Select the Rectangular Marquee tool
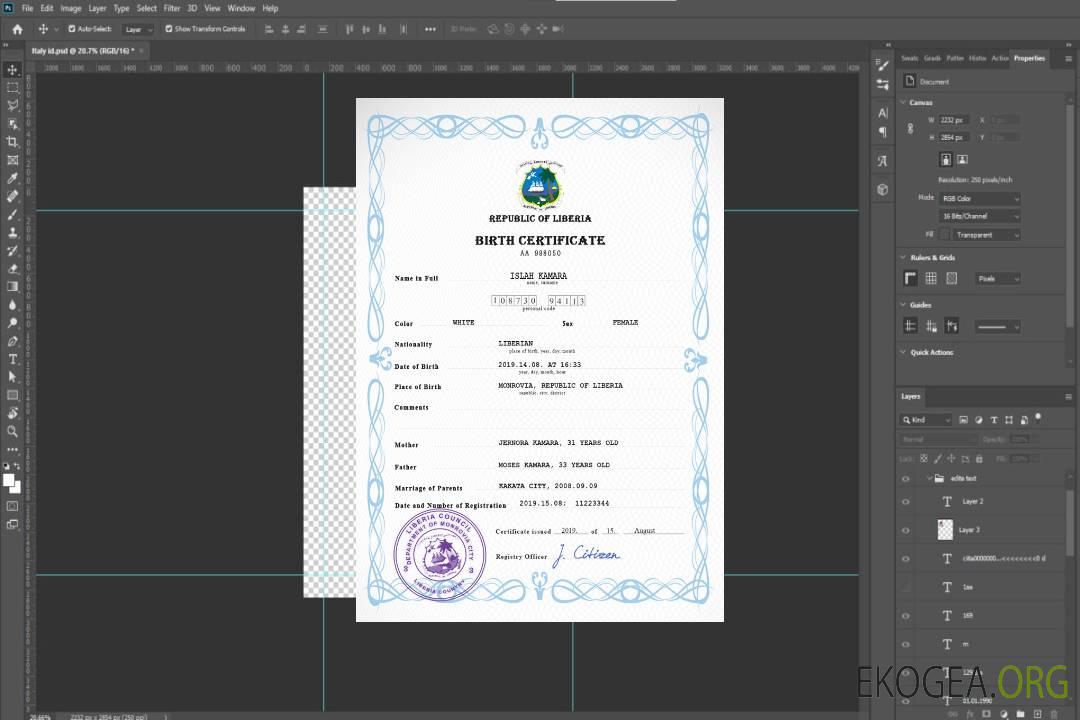1080x720 pixels. (x=12, y=88)
